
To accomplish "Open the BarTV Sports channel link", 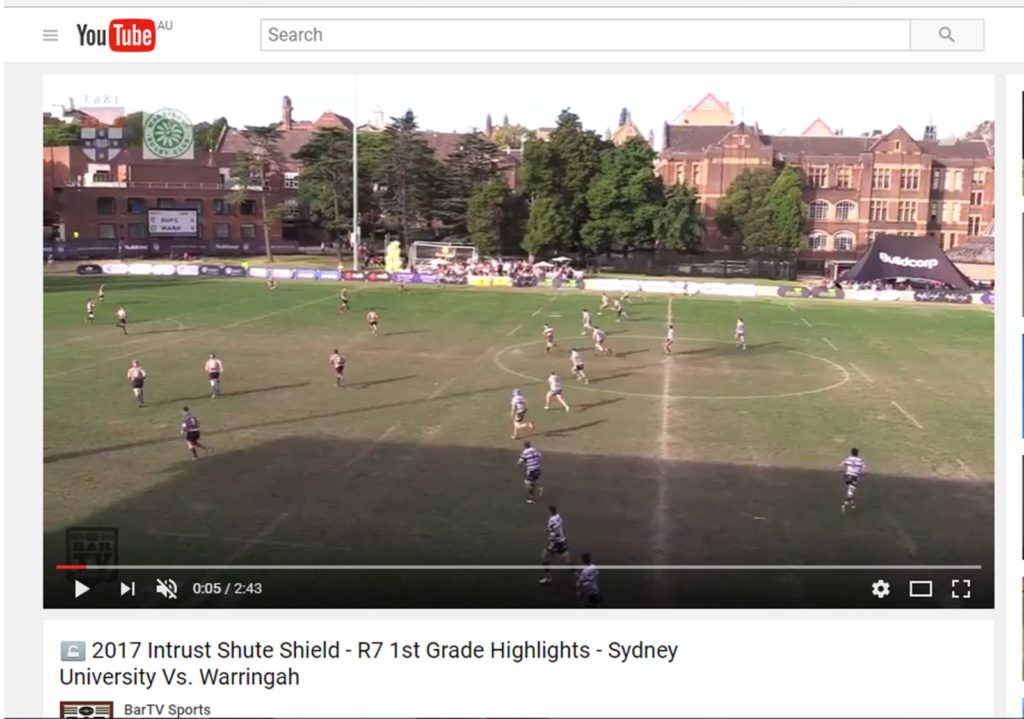I will tap(167, 710).
